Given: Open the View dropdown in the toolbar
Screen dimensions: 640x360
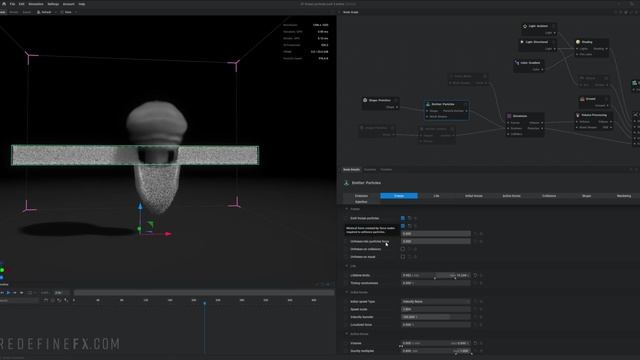Looking at the screenshot, I should click(68, 12).
